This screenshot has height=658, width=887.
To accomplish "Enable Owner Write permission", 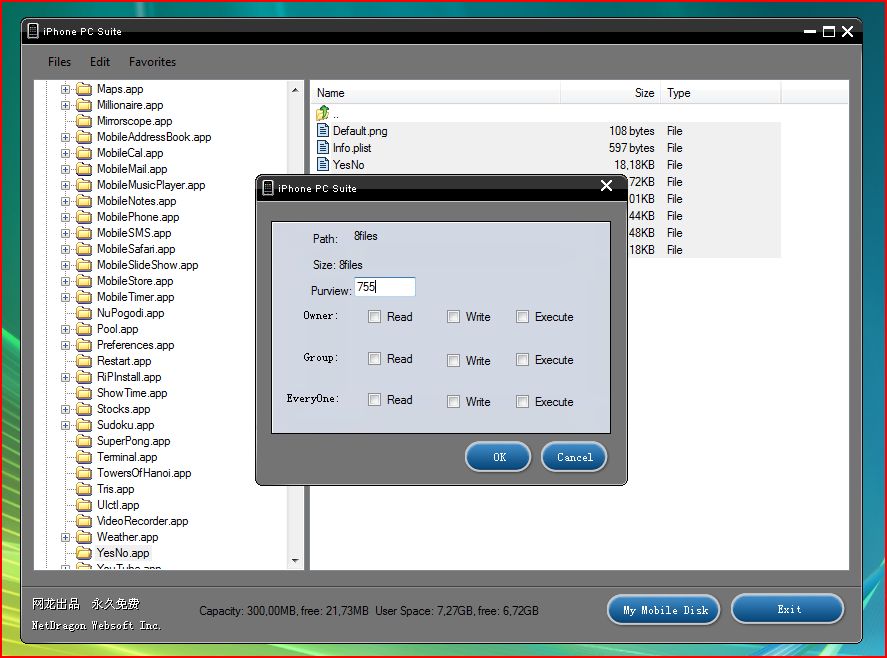I will (x=453, y=316).
